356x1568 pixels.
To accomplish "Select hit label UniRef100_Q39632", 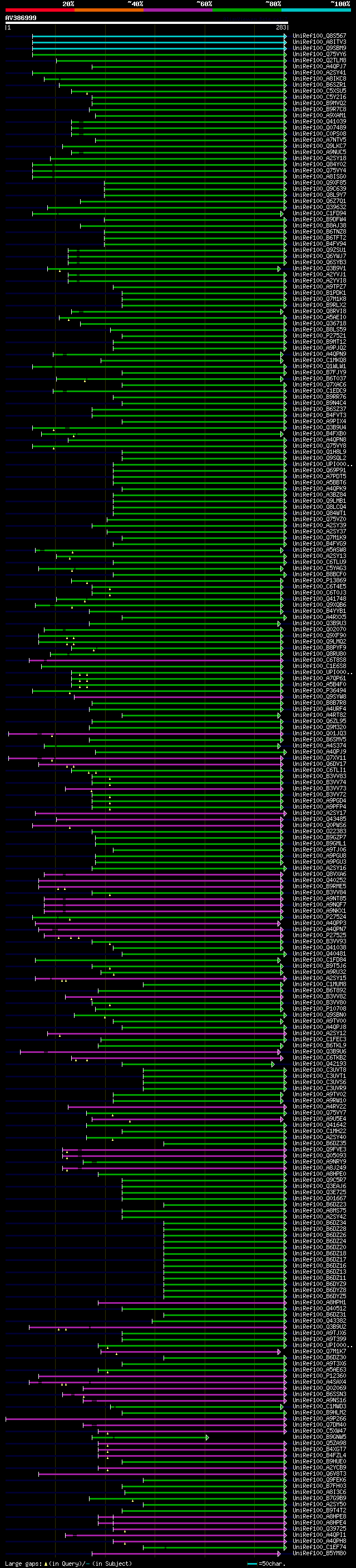I will (x=319, y=207).
